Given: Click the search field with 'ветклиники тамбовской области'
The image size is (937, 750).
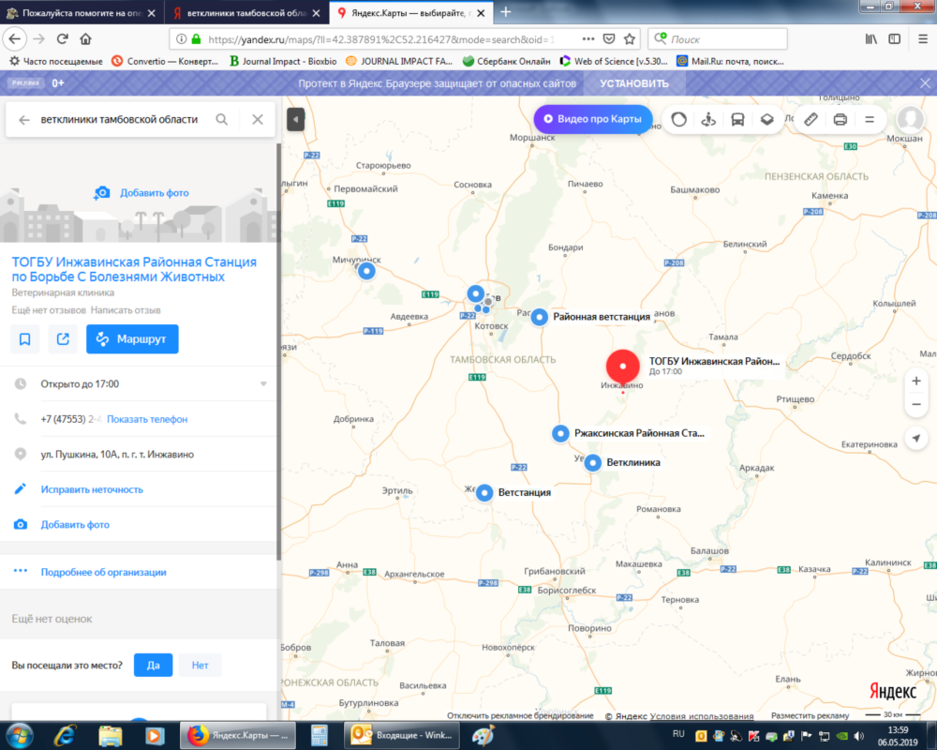Looking at the screenshot, I should (120, 119).
